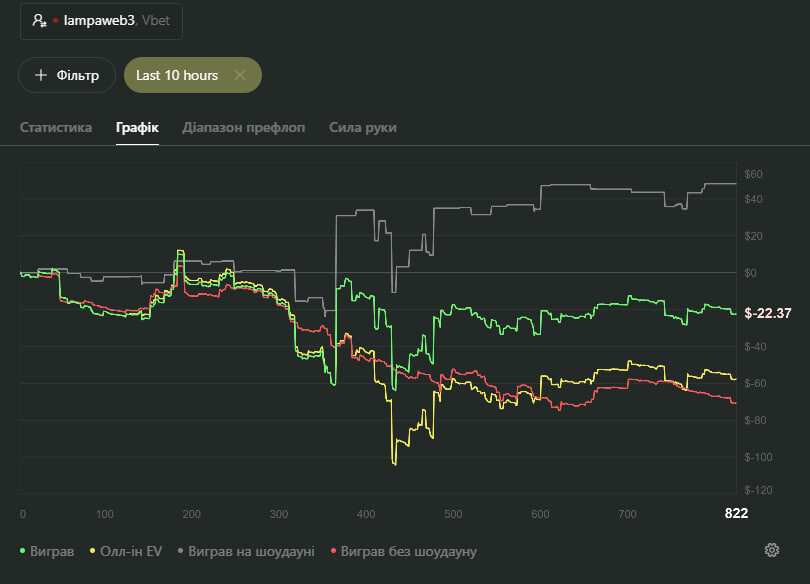
Task: Click red dot beside lampaweb3 name
Action: (x=55, y=20)
